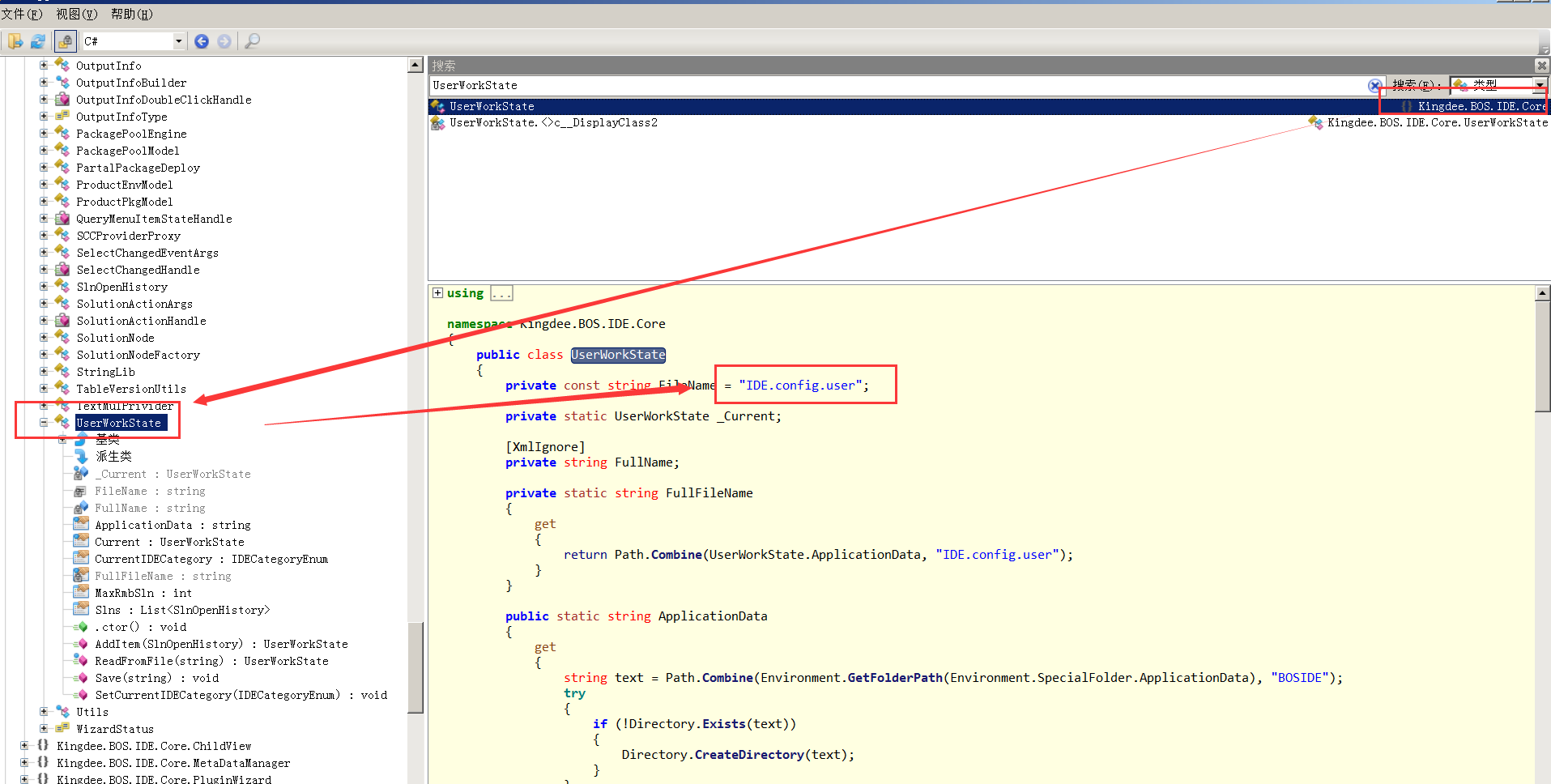This screenshot has height=784, width=1551.
Task: Click the Refresh toolbar icon
Action: (x=38, y=41)
